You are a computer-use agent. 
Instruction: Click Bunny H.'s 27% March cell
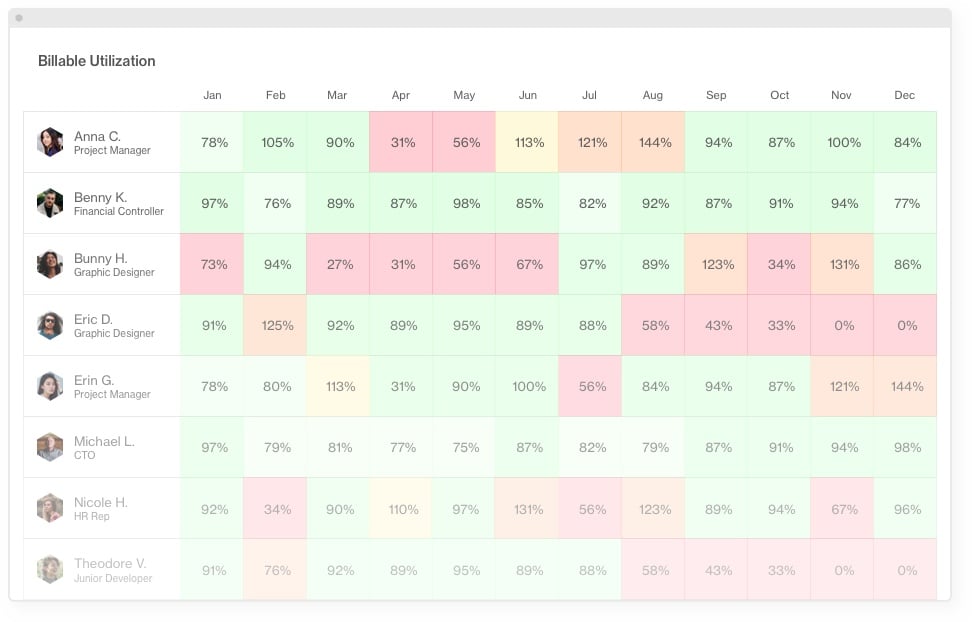pyautogui.click(x=338, y=264)
